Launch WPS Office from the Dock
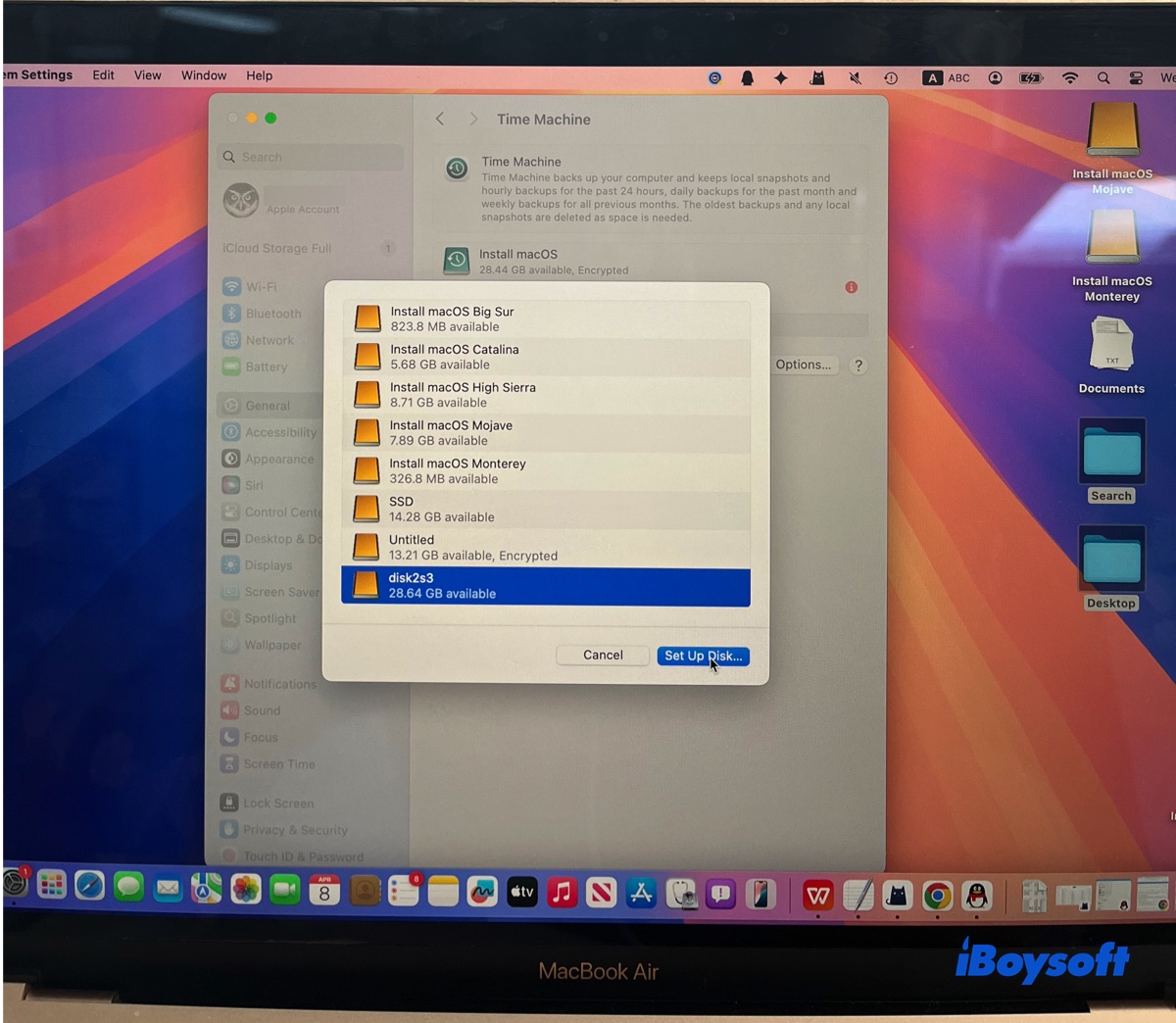Image resolution: width=1176 pixels, height=1023 pixels. pos(819,893)
